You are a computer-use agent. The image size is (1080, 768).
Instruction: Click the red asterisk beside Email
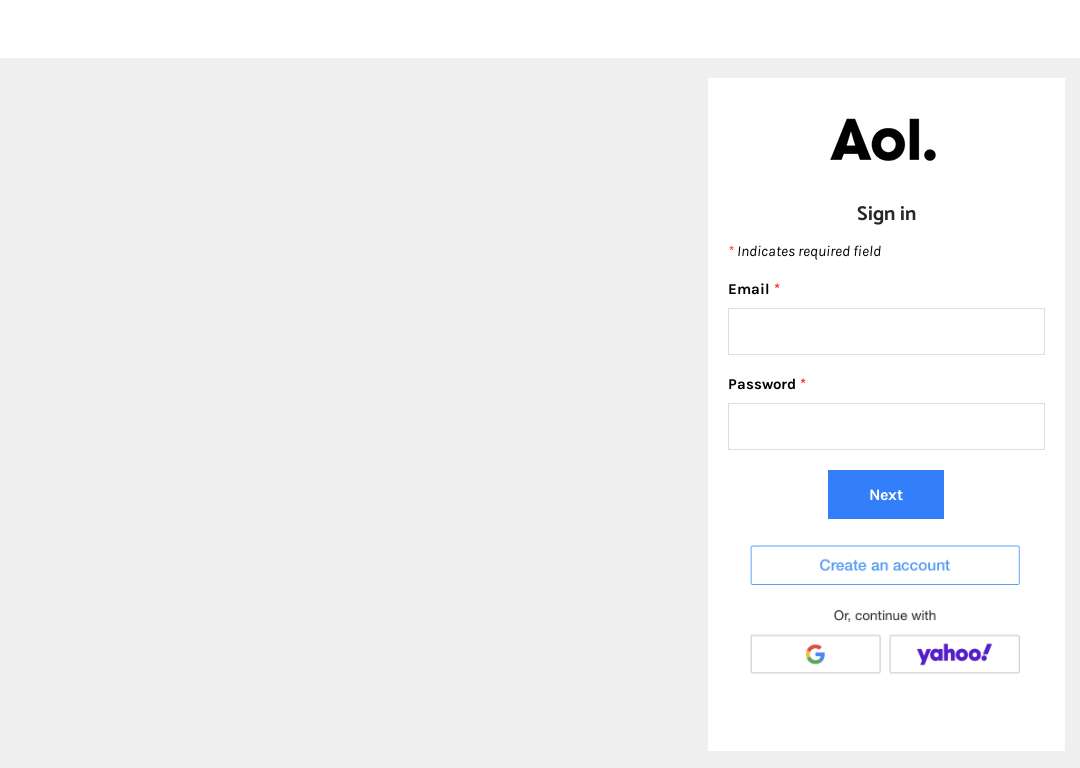pyautogui.click(x=777, y=287)
